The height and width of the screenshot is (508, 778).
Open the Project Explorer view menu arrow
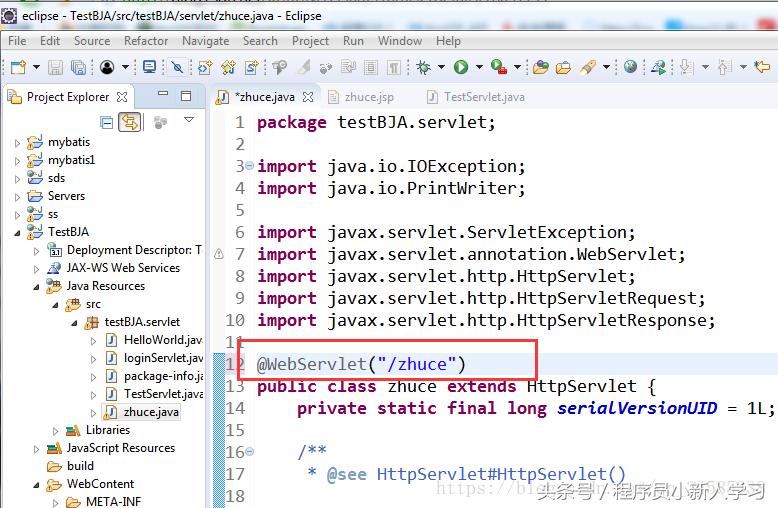coord(189,121)
